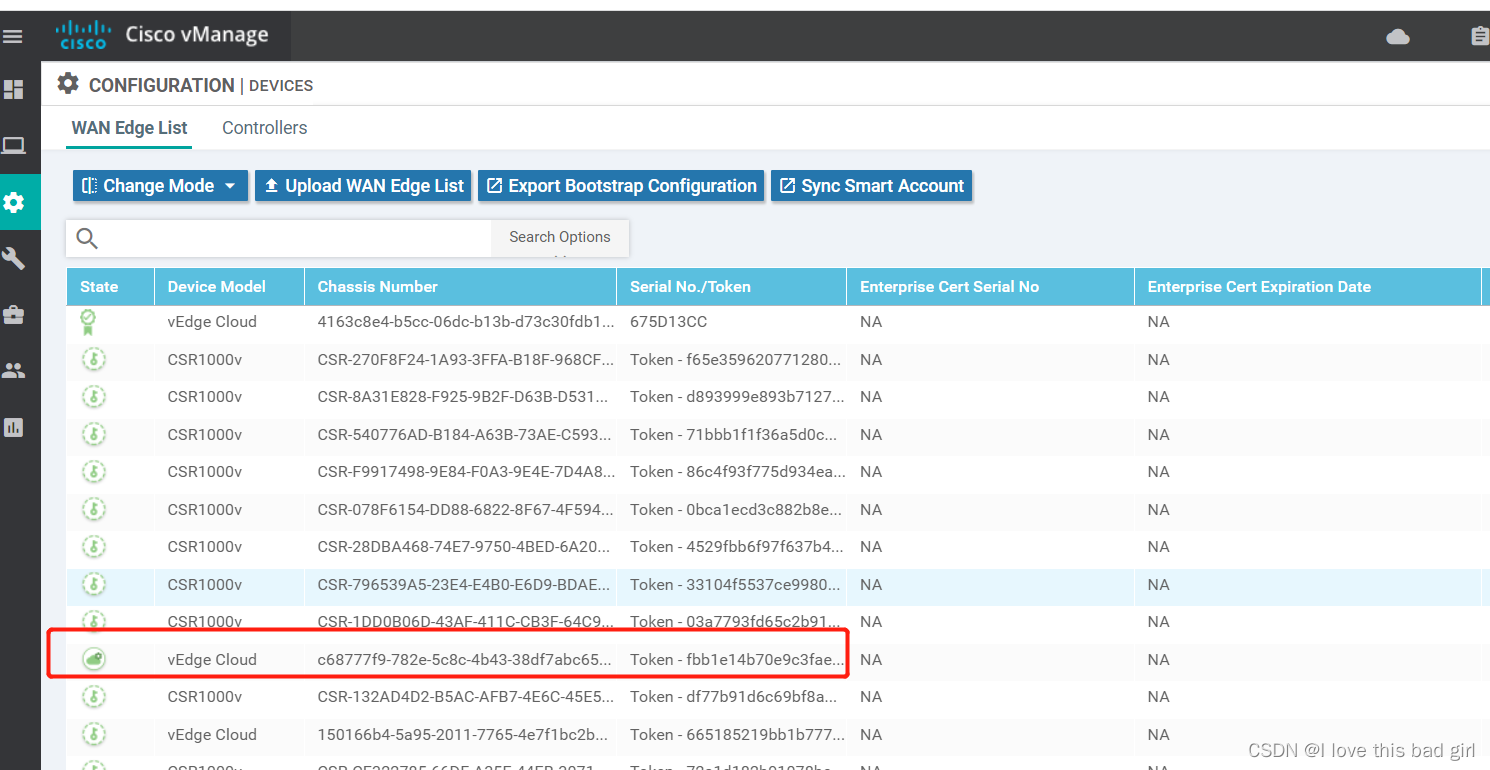This screenshot has width=1490, height=770.
Task: Select token 0bca1ecd3c882b8e cell
Action: 731,510
